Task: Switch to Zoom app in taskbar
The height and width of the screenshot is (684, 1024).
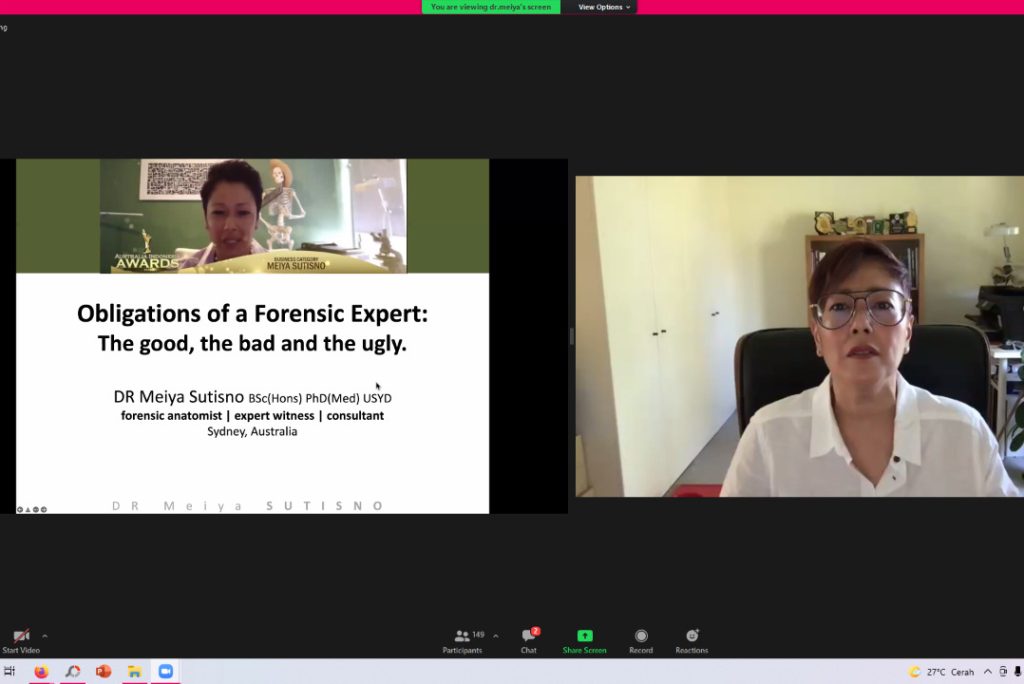Action: pos(165,672)
